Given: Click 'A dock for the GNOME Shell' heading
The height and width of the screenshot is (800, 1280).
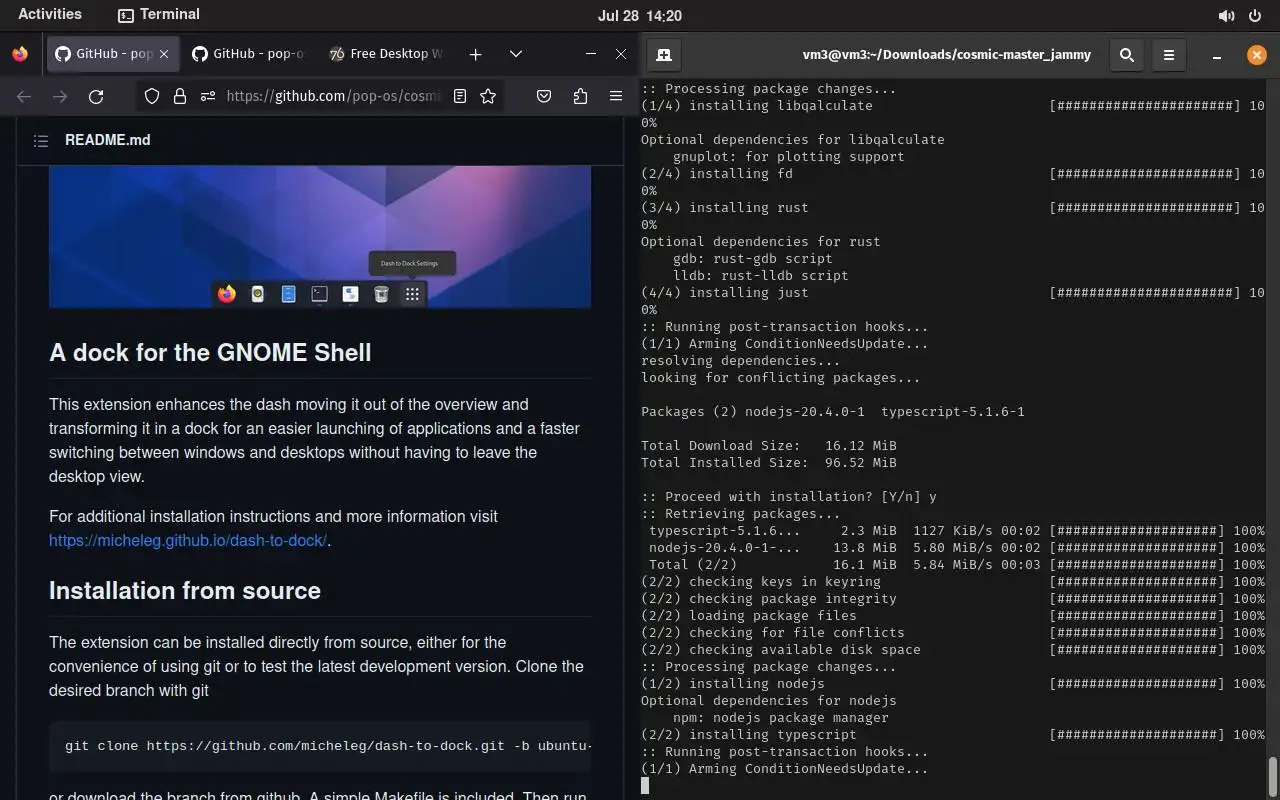Looking at the screenshot, I should 210,353.
